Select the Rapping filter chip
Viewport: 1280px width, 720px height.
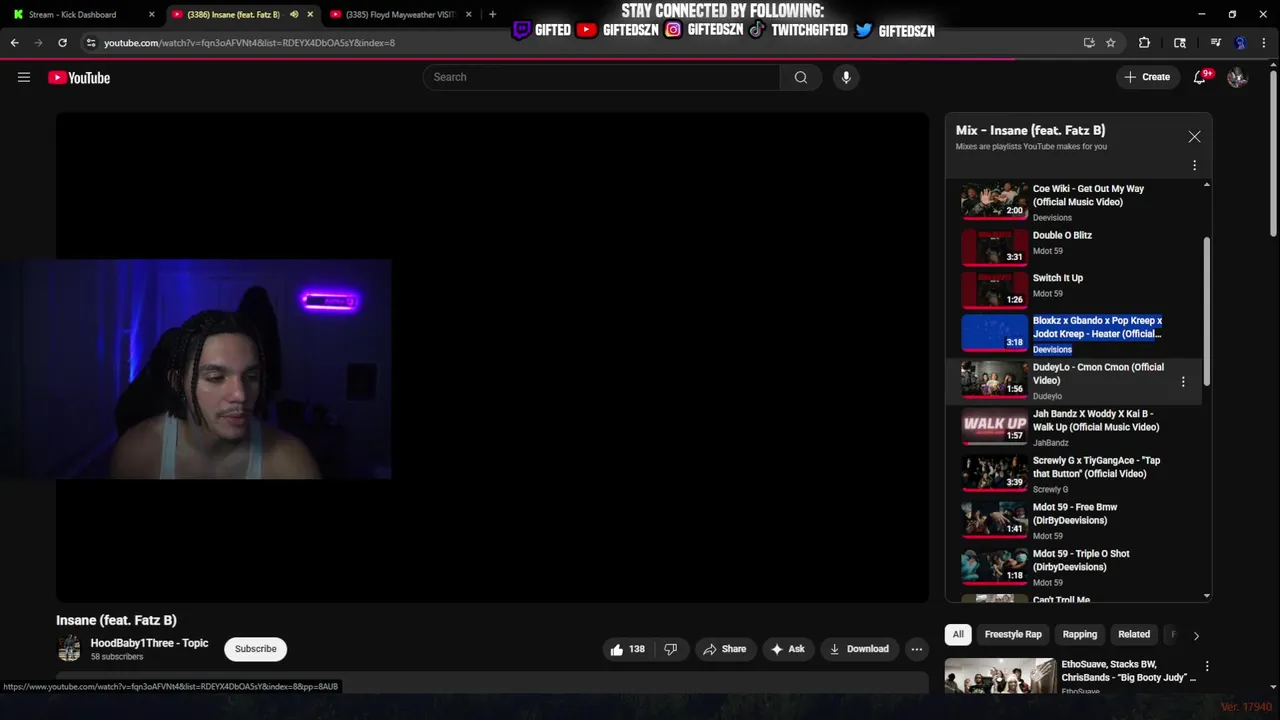(x=1080, y=634)
